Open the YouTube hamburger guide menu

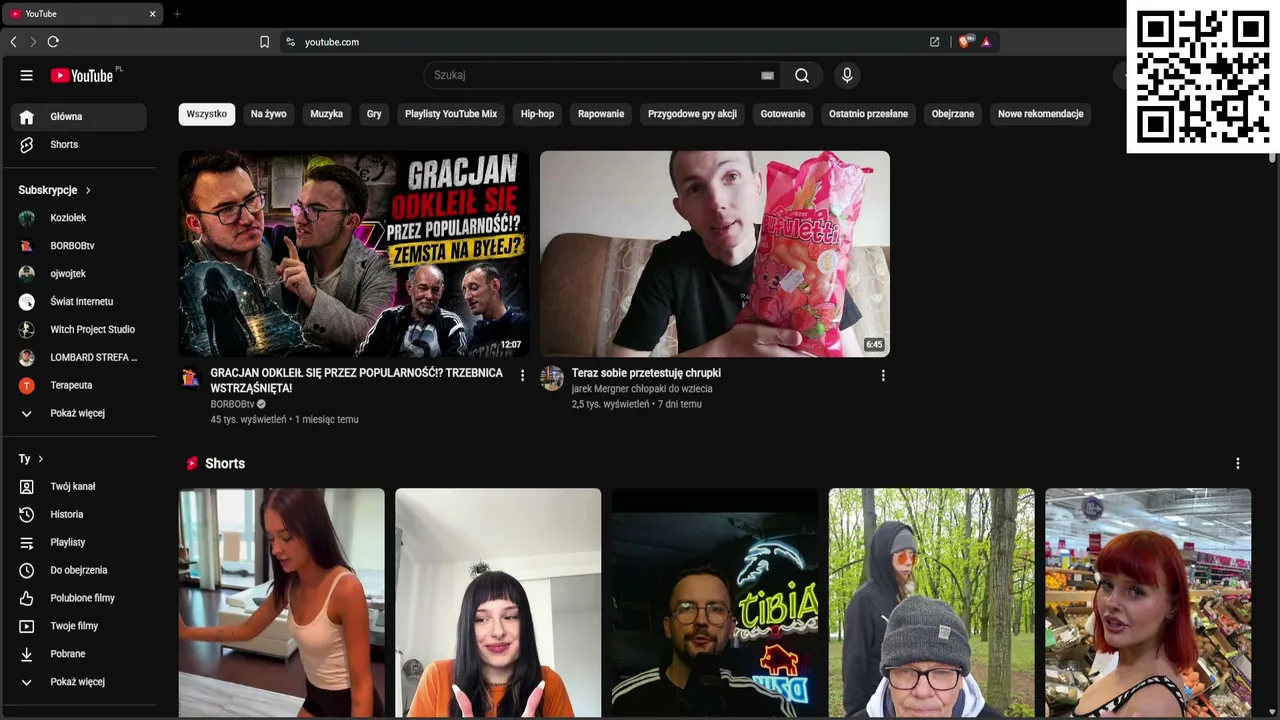[27, 75]
